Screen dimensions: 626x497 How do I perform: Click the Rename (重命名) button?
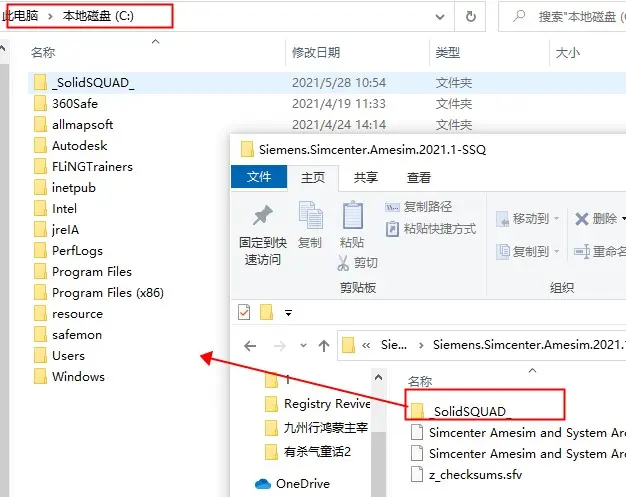pos(600,251)
